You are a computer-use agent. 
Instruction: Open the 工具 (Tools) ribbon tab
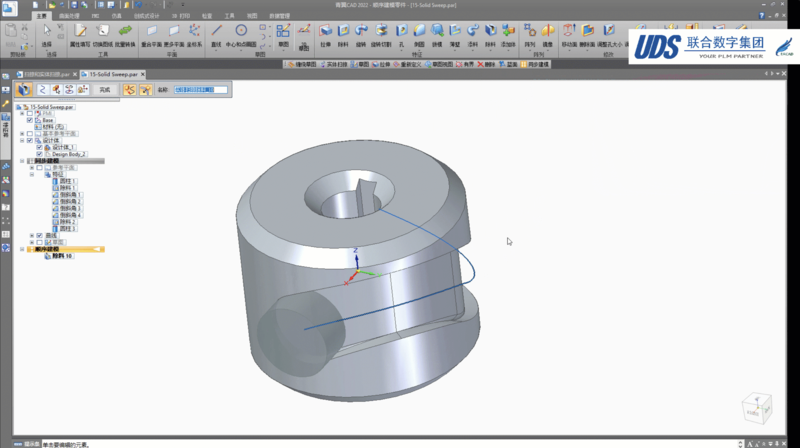point(230,16)
